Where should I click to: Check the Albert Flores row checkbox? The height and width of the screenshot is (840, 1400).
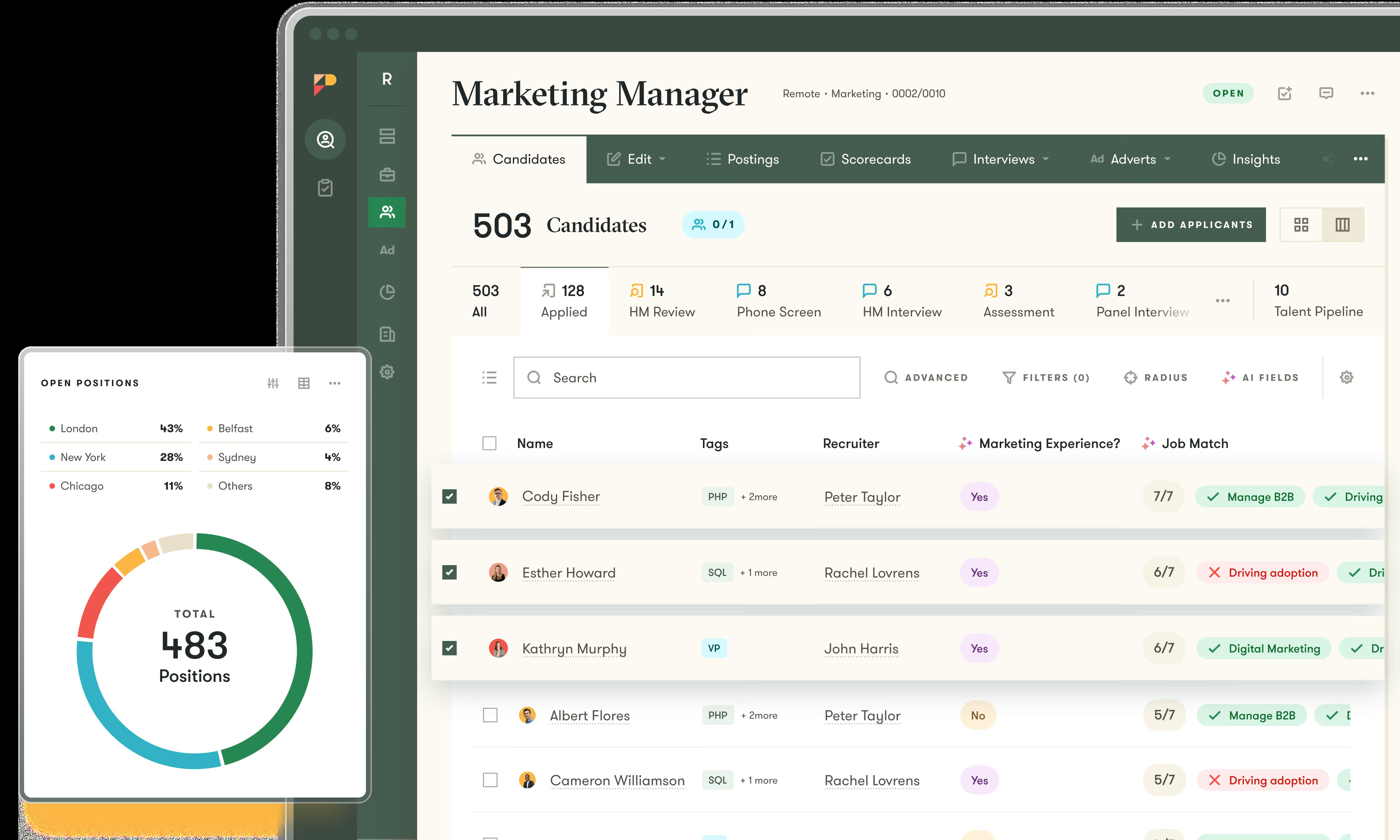point(490,715)
